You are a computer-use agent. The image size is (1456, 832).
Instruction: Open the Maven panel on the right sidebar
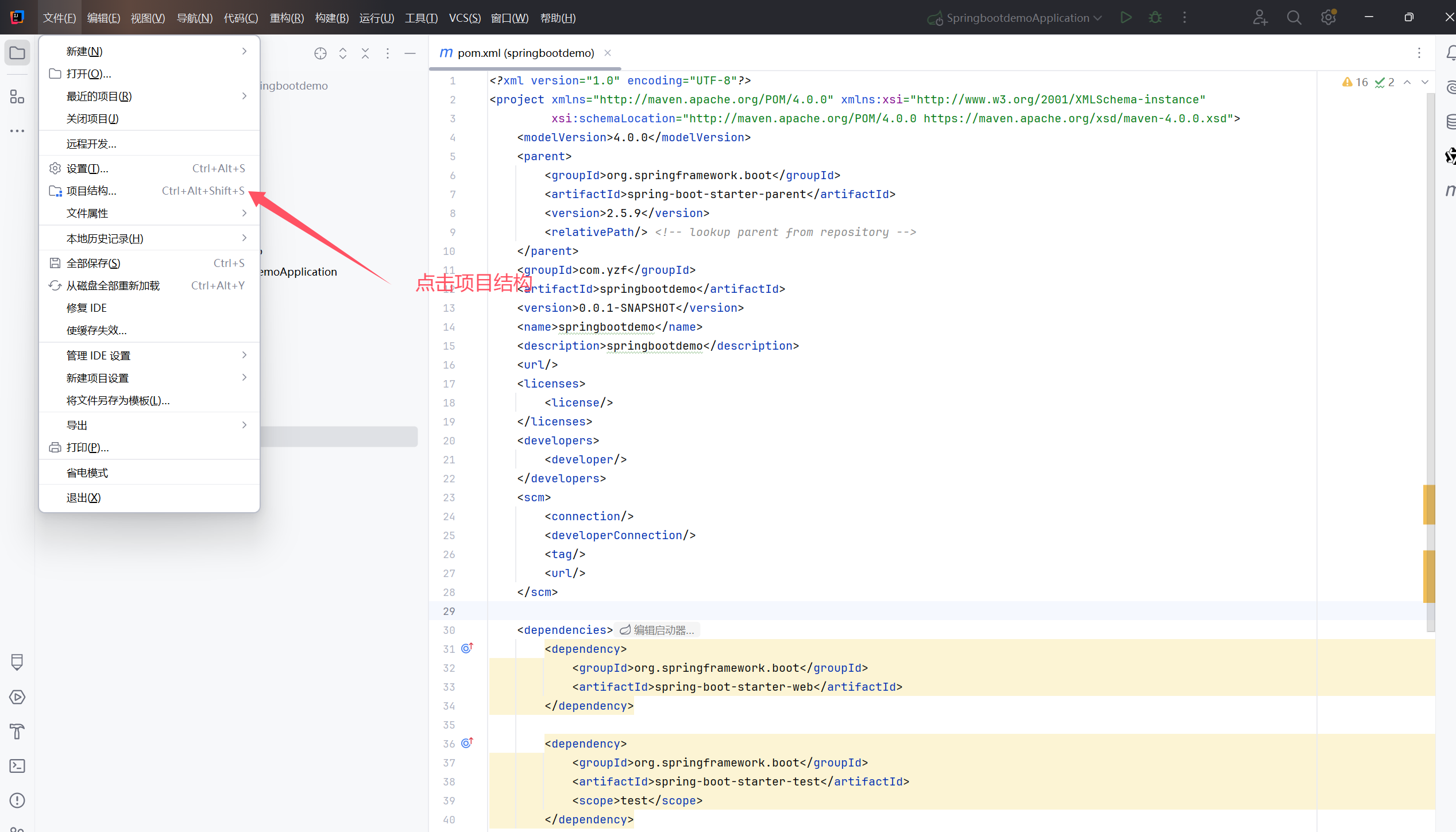pos(1450,189)
